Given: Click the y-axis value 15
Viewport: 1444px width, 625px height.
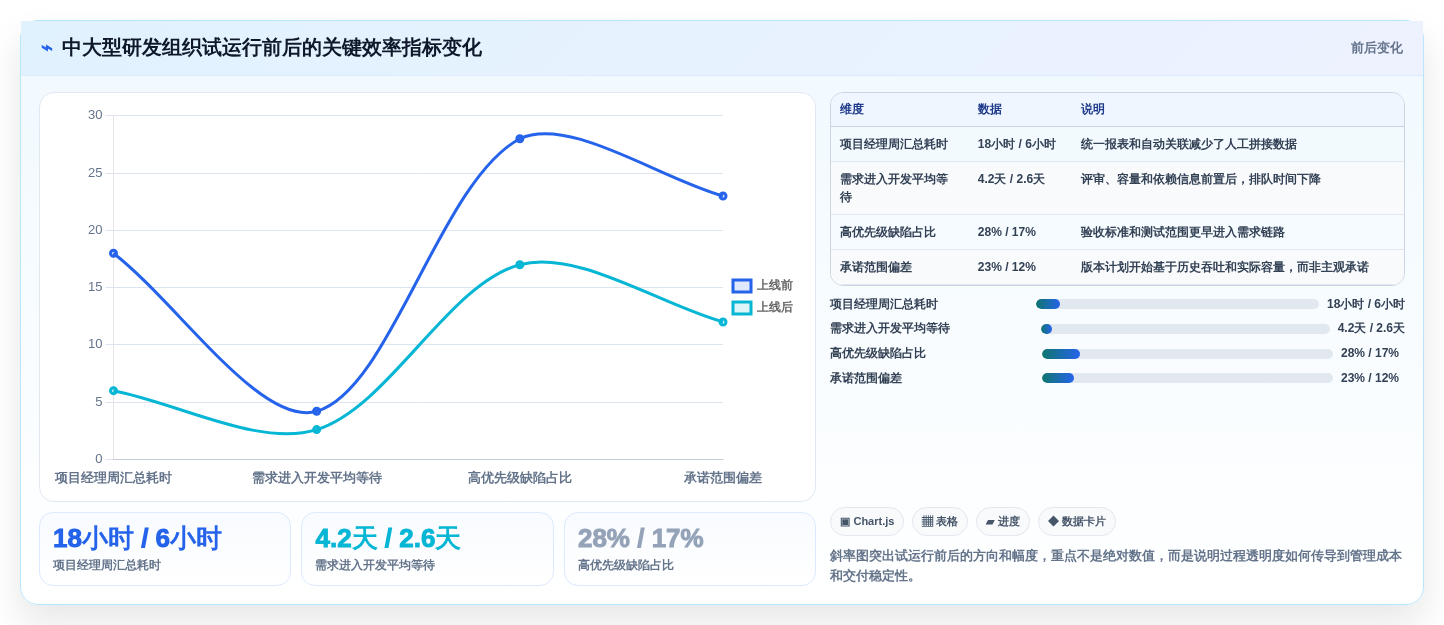Looking at the screenshot, I should (x=95, y=287).
